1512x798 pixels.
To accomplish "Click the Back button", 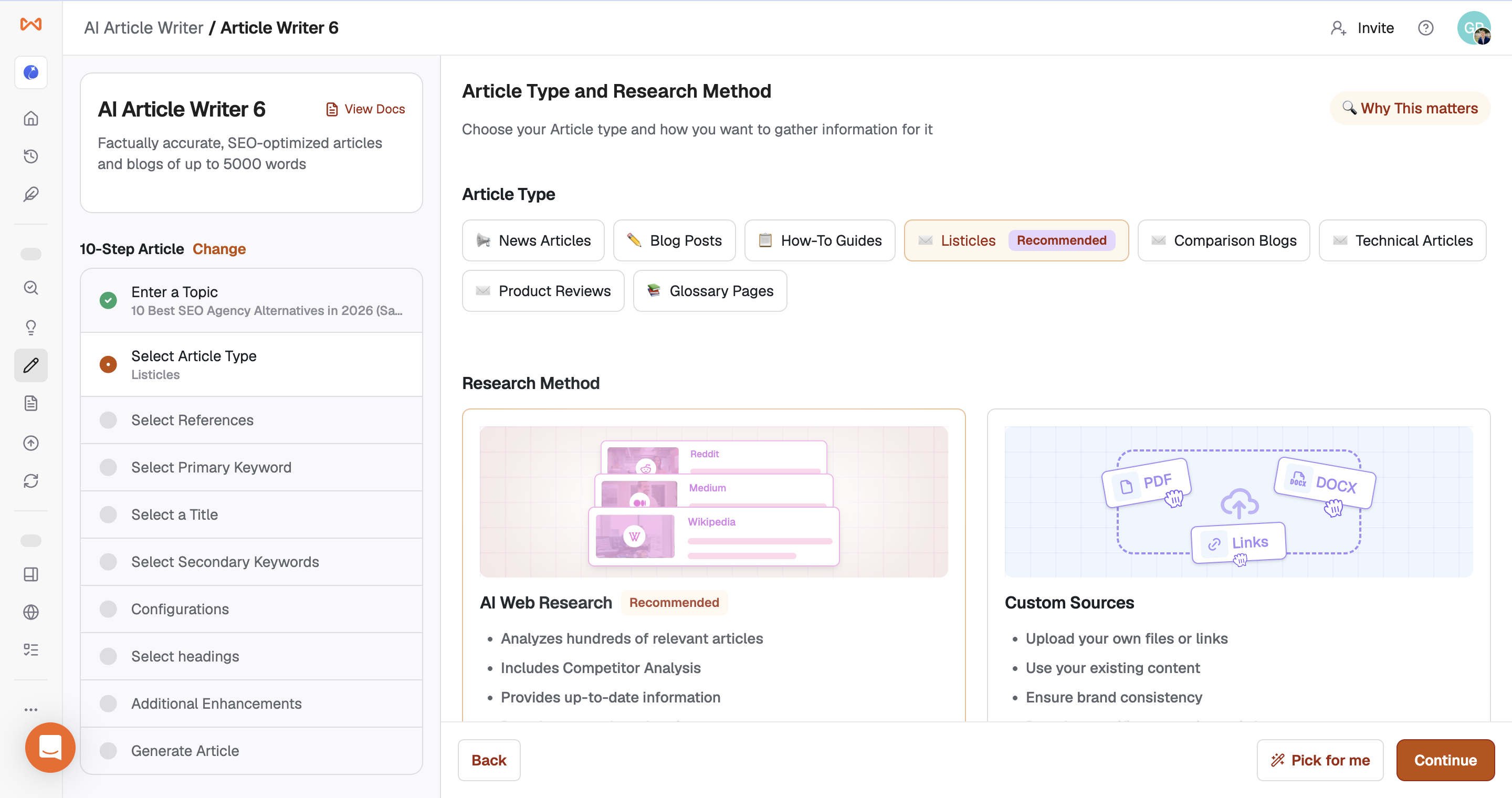I will 489,760.
